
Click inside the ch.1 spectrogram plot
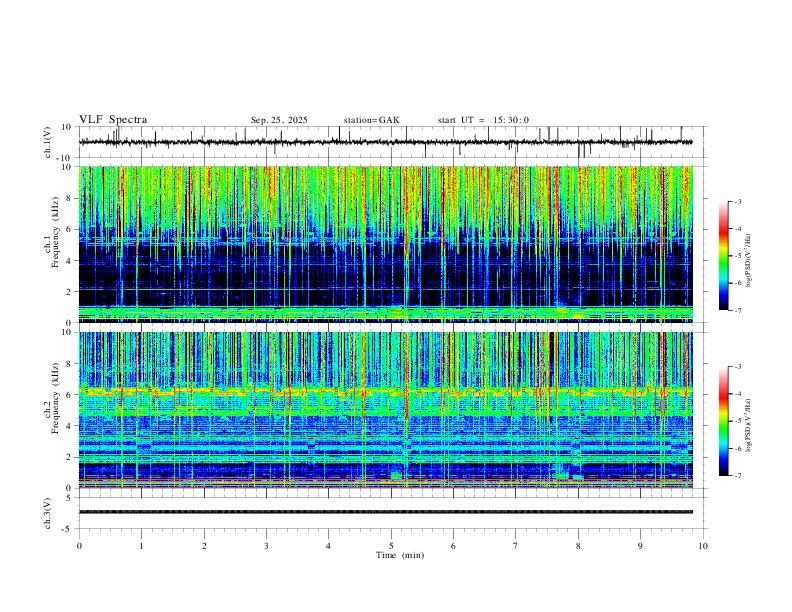tap(385, 244)
